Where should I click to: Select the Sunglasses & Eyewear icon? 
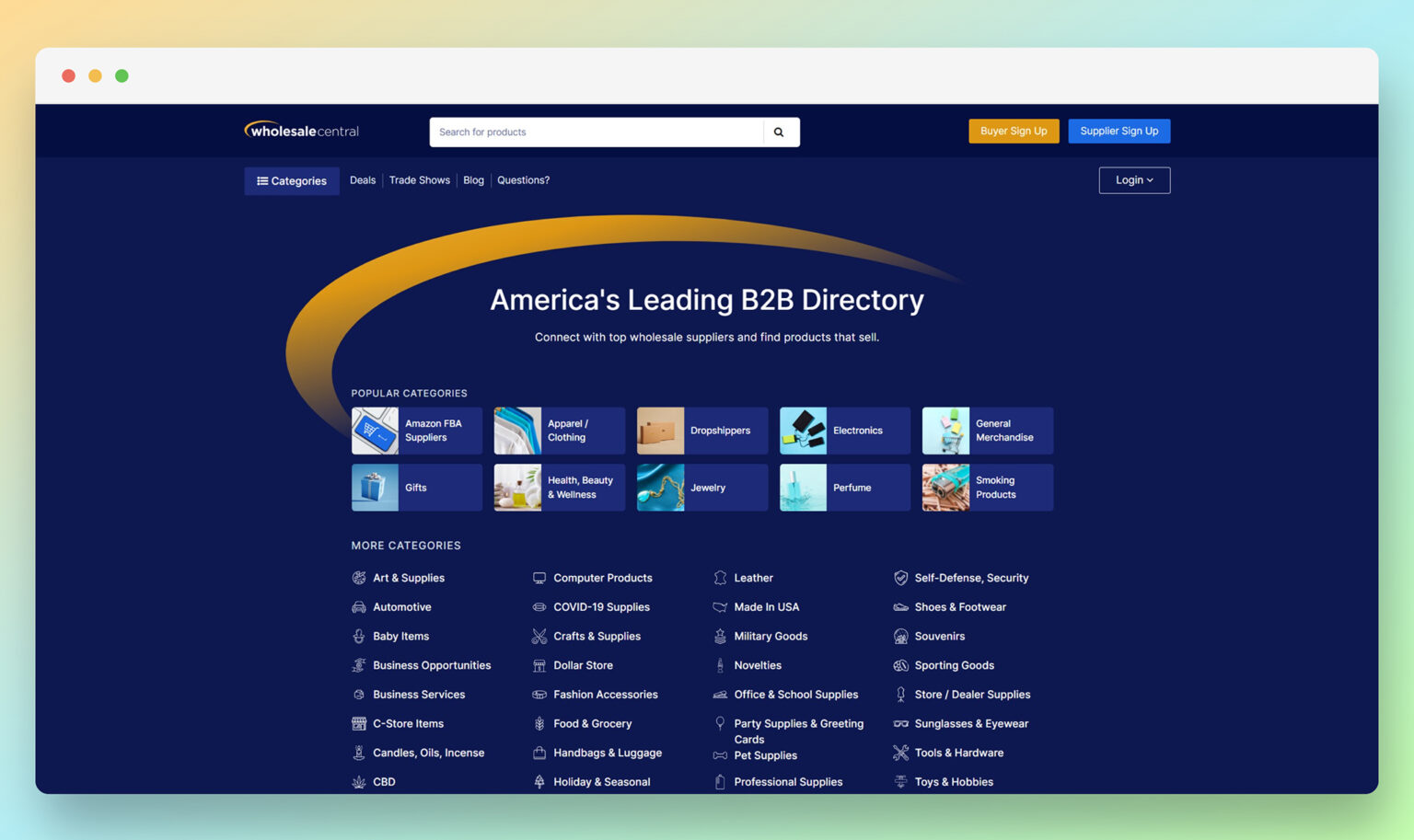click(899, 724)
